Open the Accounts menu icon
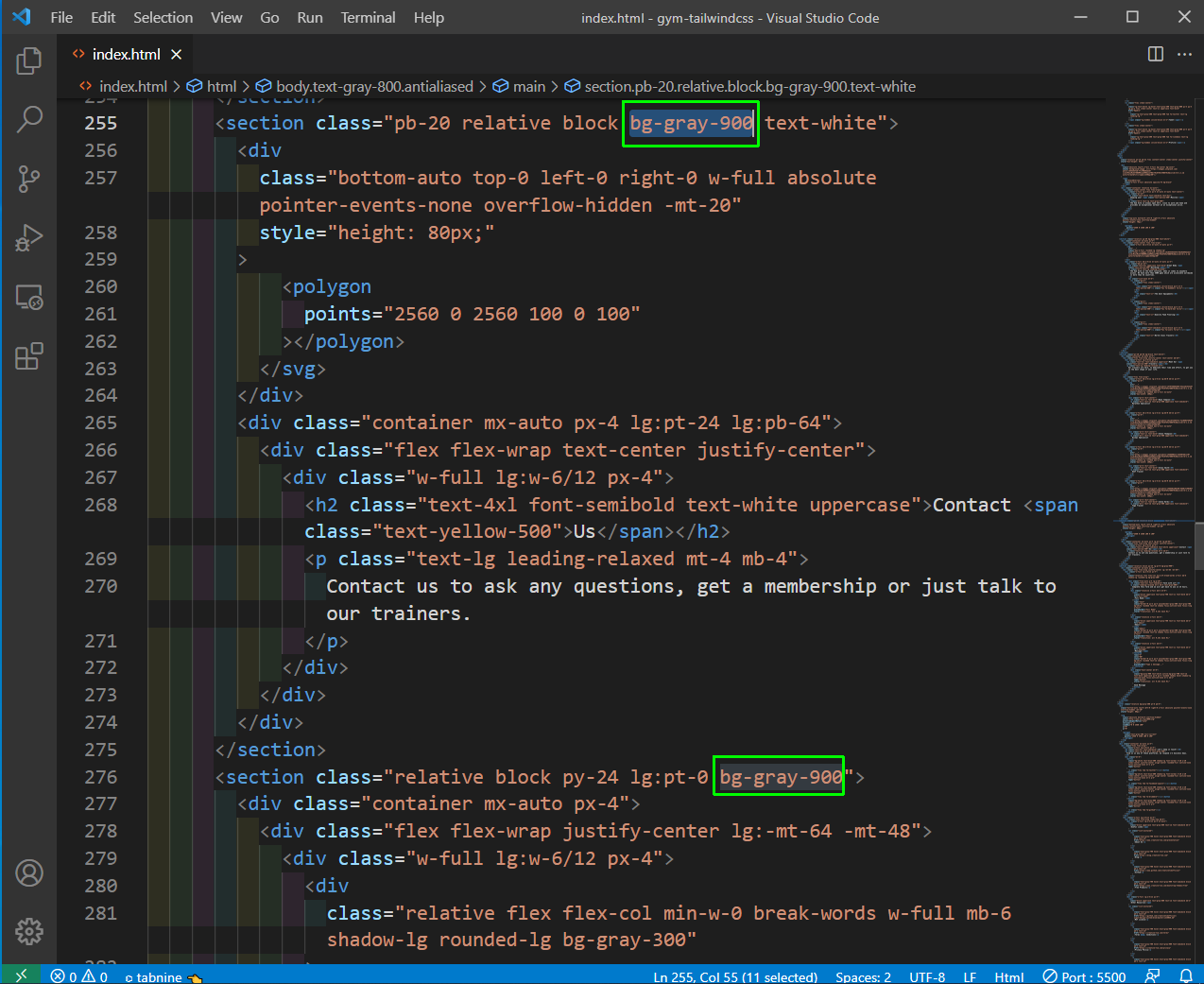This screenshot has height=984, width=1204. pos(29,872)
